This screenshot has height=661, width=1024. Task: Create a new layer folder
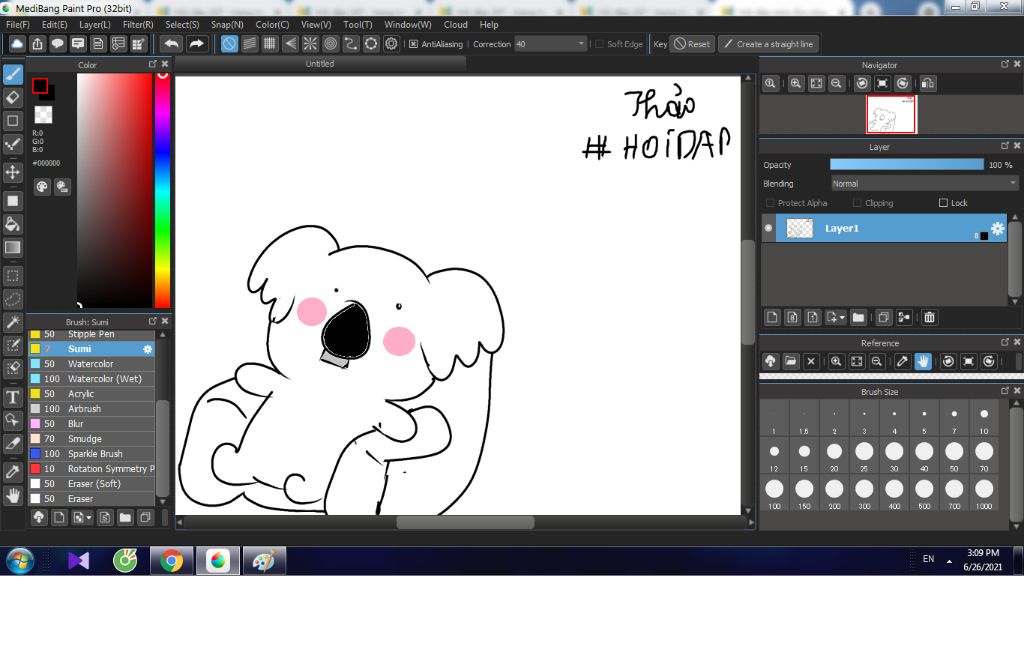pos(858,317)
